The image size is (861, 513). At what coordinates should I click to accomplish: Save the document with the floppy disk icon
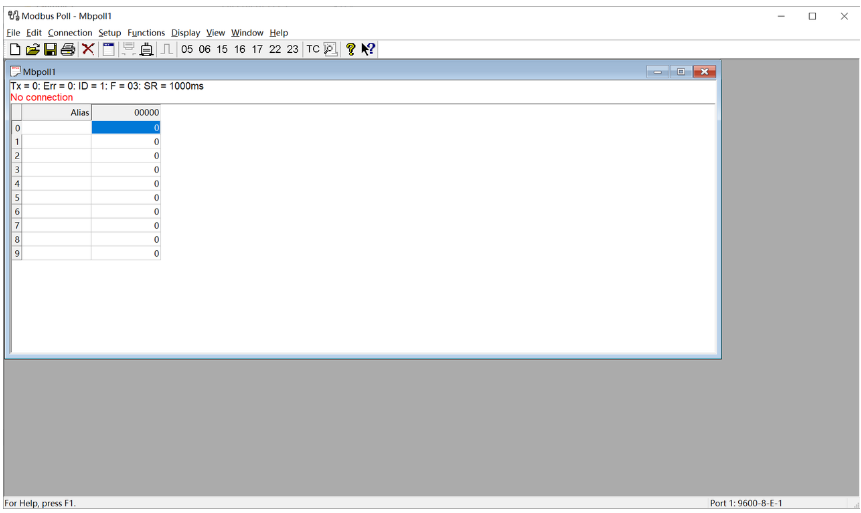[50, 49]
